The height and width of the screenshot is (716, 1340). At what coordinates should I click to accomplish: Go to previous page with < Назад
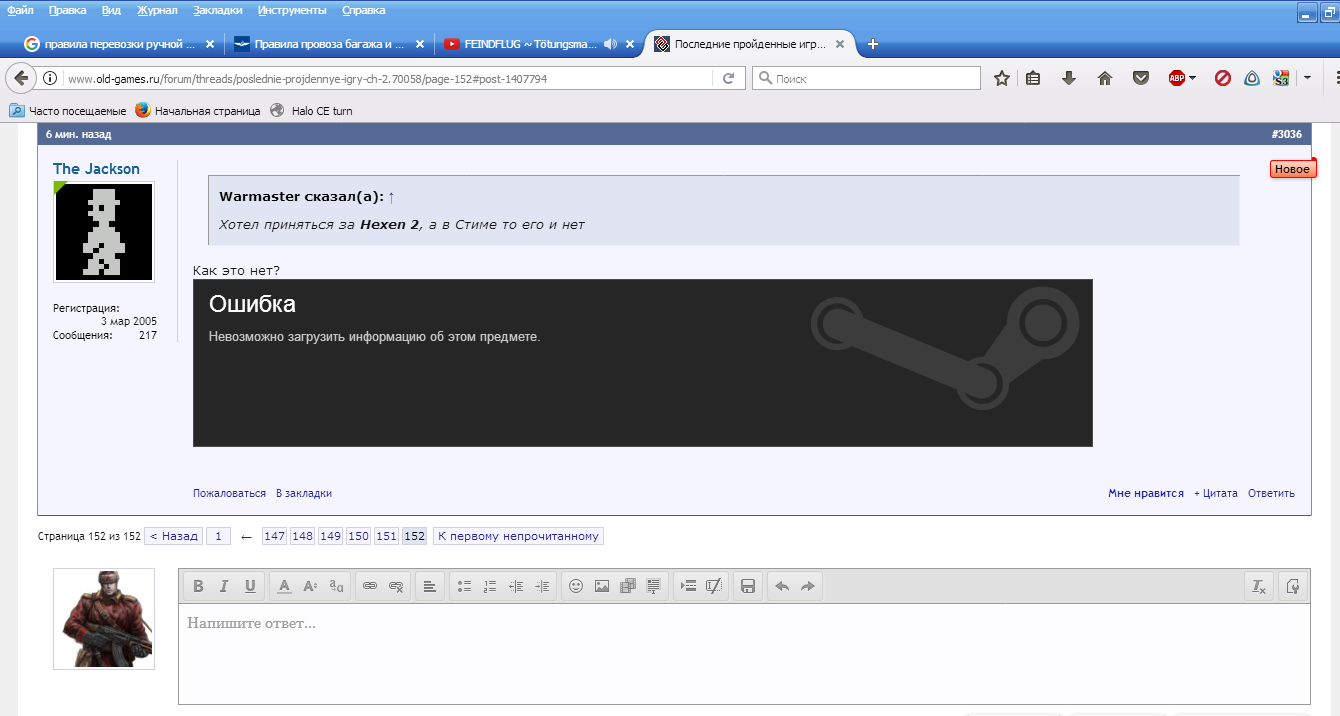click(x=174, y=536)
